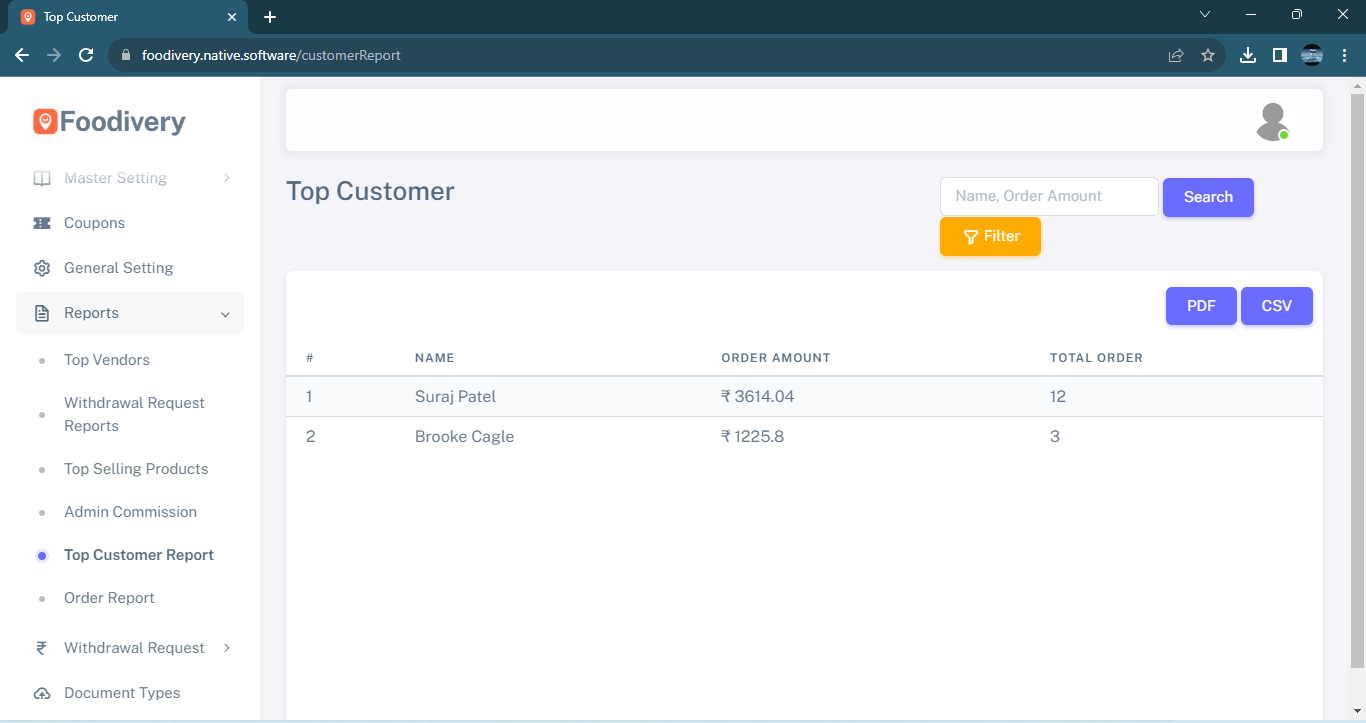1366x723 pixels.
Task: Select Top Selling Products in sidebar
Action: 136,469
